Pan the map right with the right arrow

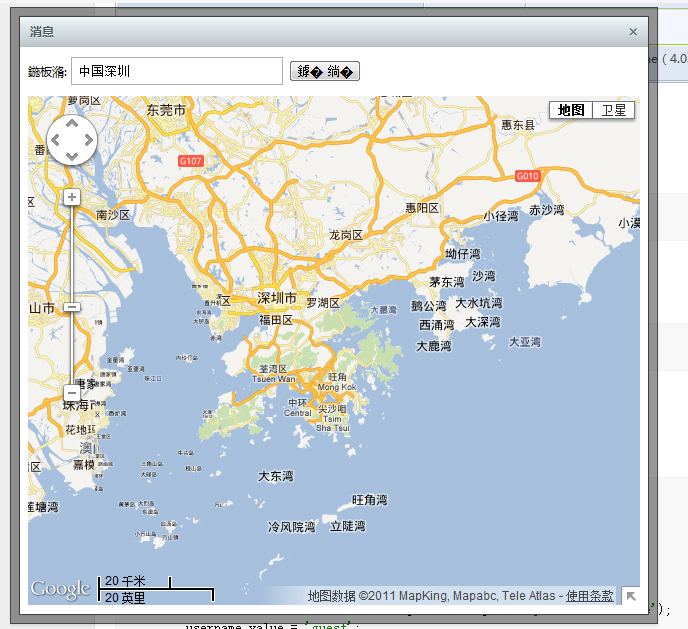[89, 140]
